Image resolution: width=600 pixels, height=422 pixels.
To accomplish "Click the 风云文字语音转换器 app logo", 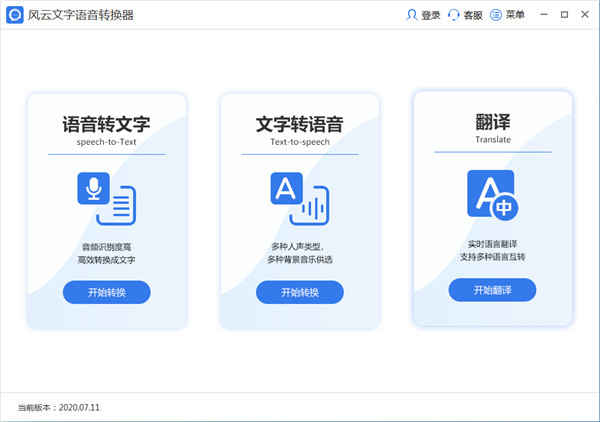I will 15,15.
